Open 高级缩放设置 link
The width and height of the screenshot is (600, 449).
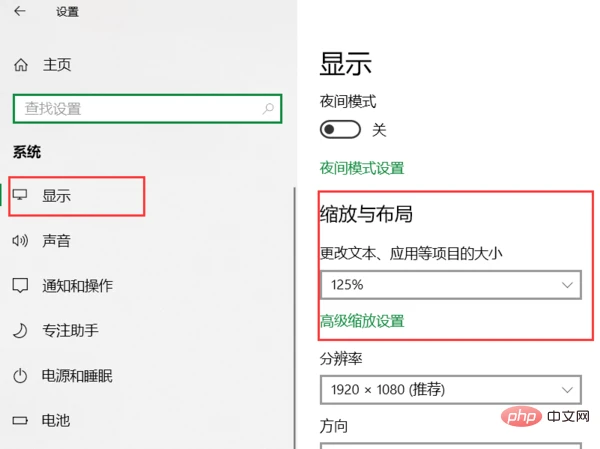(x=362, y=321)
